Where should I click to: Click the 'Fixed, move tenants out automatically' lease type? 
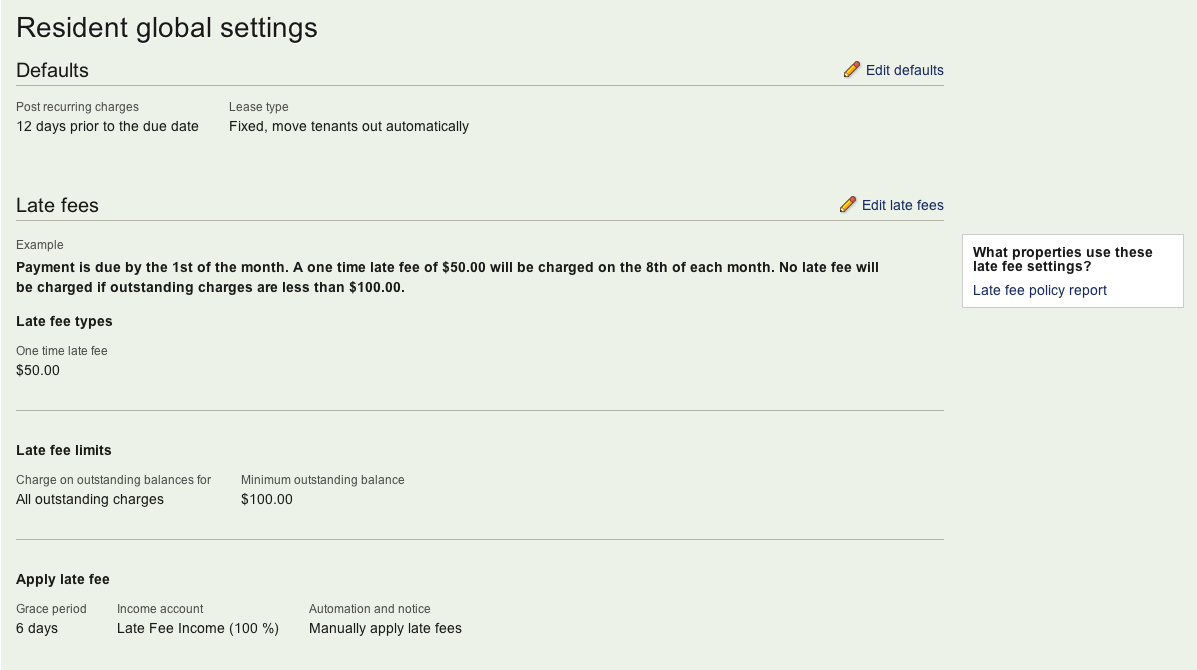point(348,126)
